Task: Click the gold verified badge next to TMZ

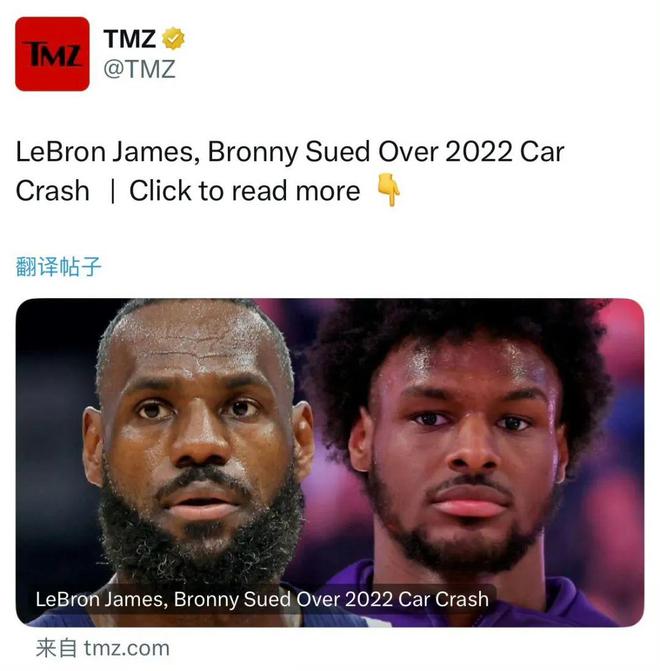Action: (x=173, y=39)
